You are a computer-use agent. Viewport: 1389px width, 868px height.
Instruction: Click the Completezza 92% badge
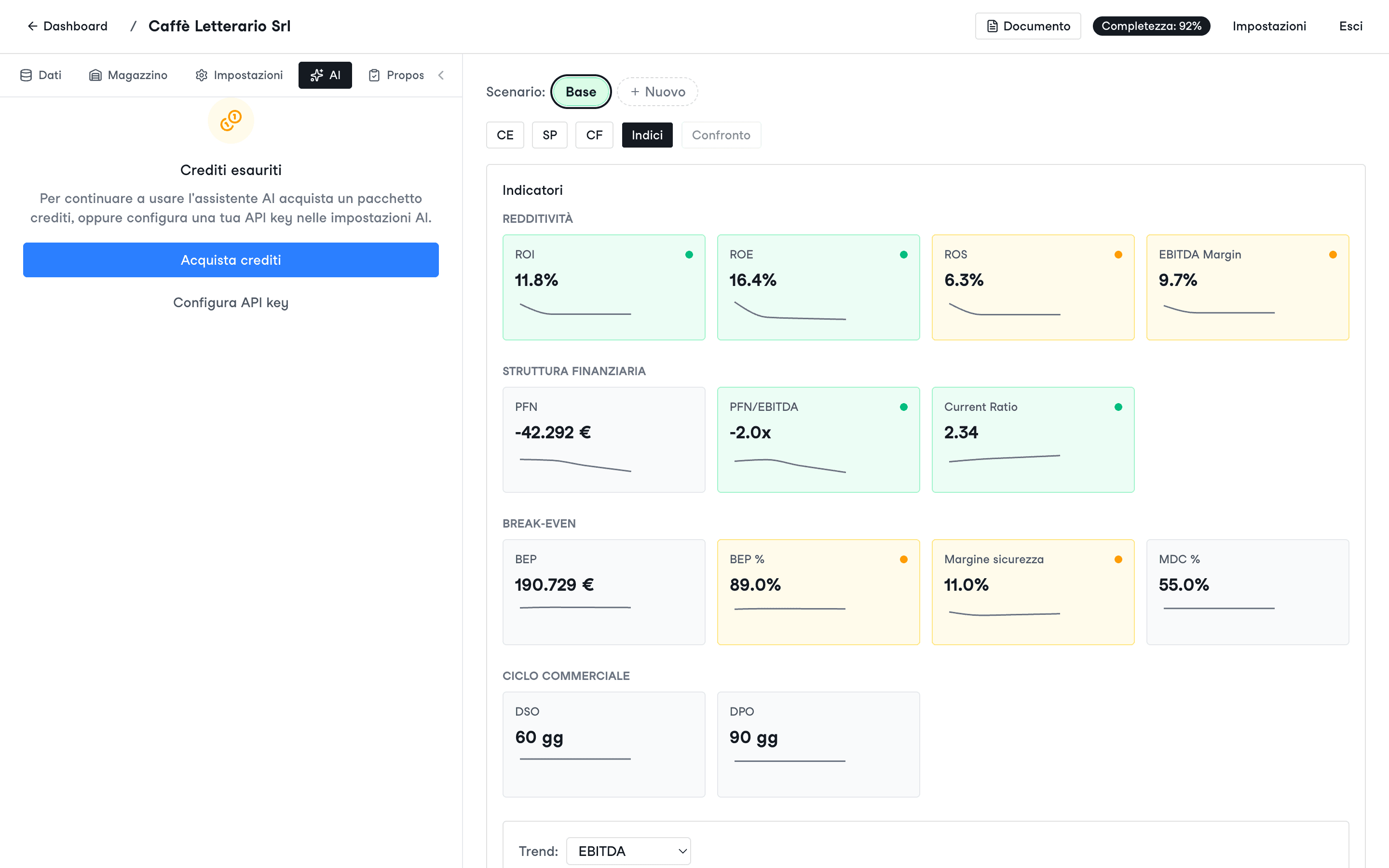1151,27
